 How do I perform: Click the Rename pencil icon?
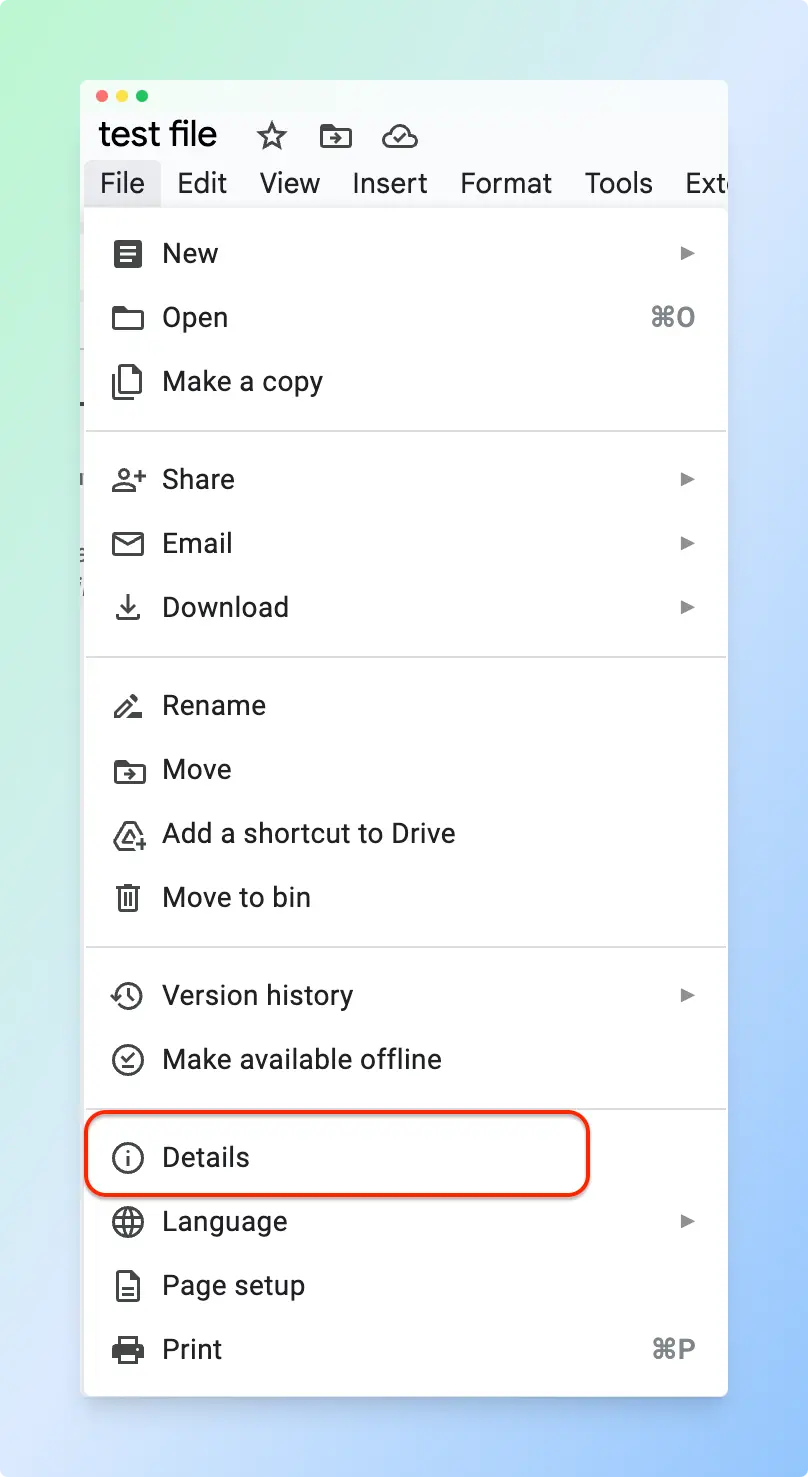coord(127,706)
